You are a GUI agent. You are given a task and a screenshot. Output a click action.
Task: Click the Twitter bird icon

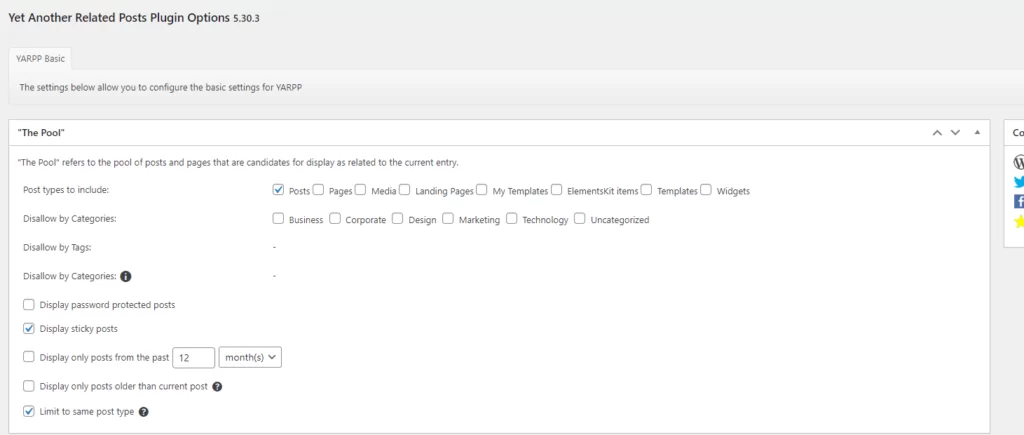1018,182
